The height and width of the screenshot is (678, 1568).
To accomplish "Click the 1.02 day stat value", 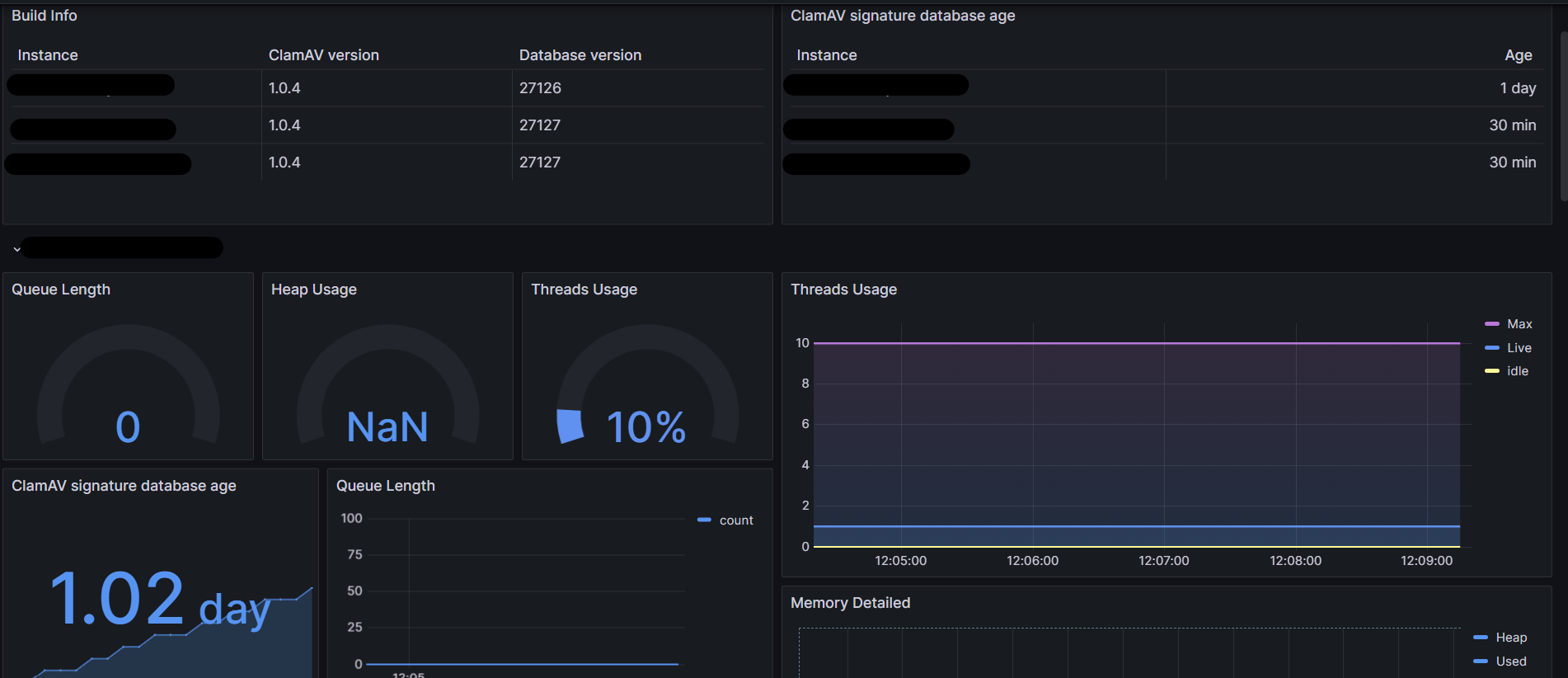I will tap(160, 600).
